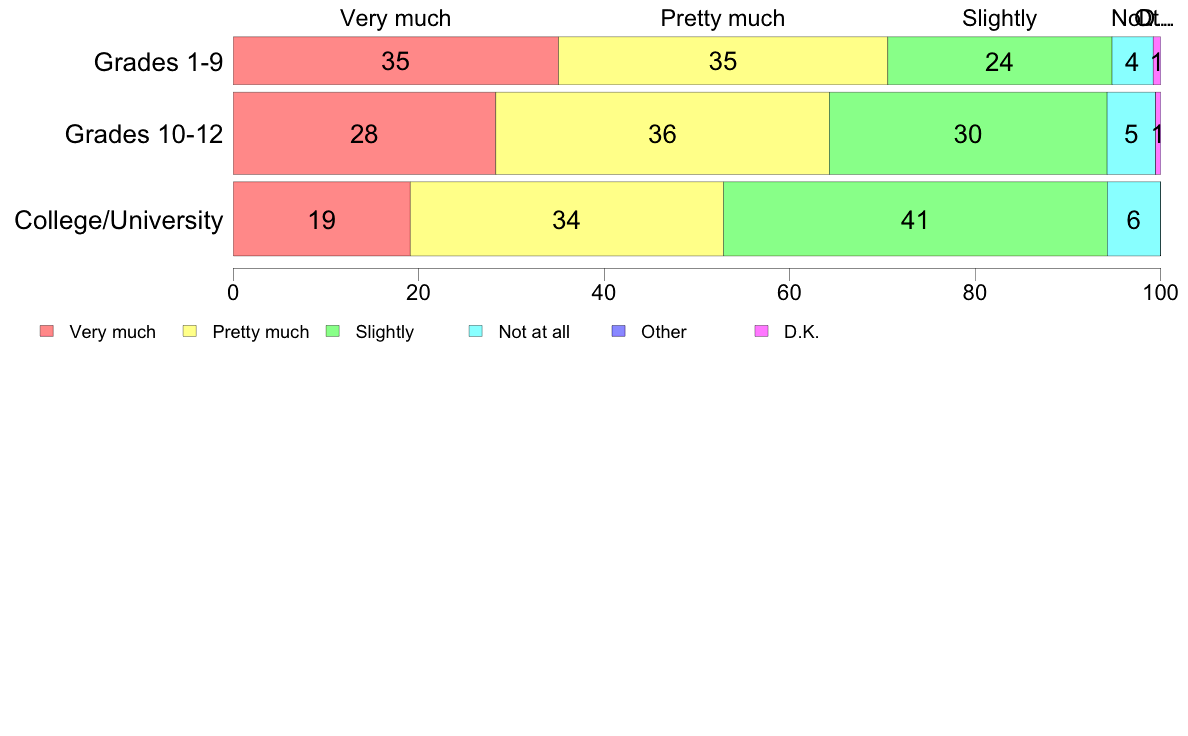Select the College/University cyan segment labeled 6
The image size is (1188, 736).
[1133, 219]
